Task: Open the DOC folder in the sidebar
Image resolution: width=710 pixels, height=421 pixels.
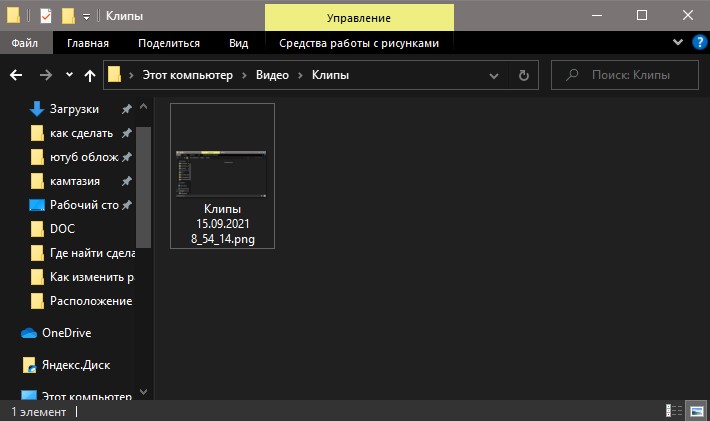Action: [x=62, y=229]
